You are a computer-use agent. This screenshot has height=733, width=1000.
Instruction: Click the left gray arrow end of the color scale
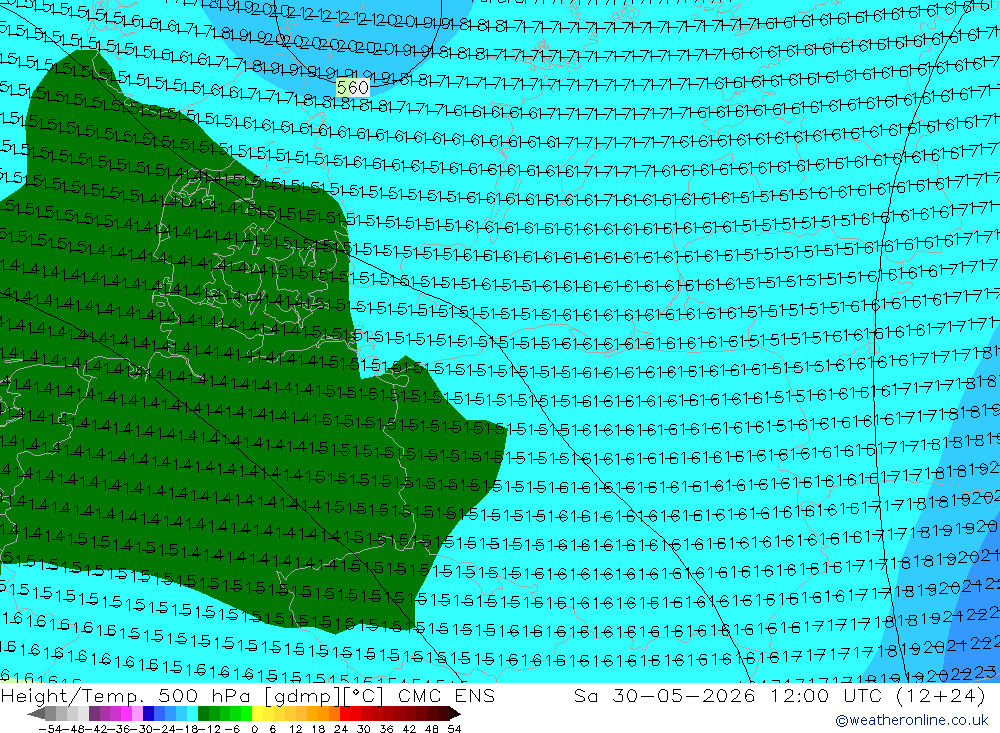pos(36,713)
